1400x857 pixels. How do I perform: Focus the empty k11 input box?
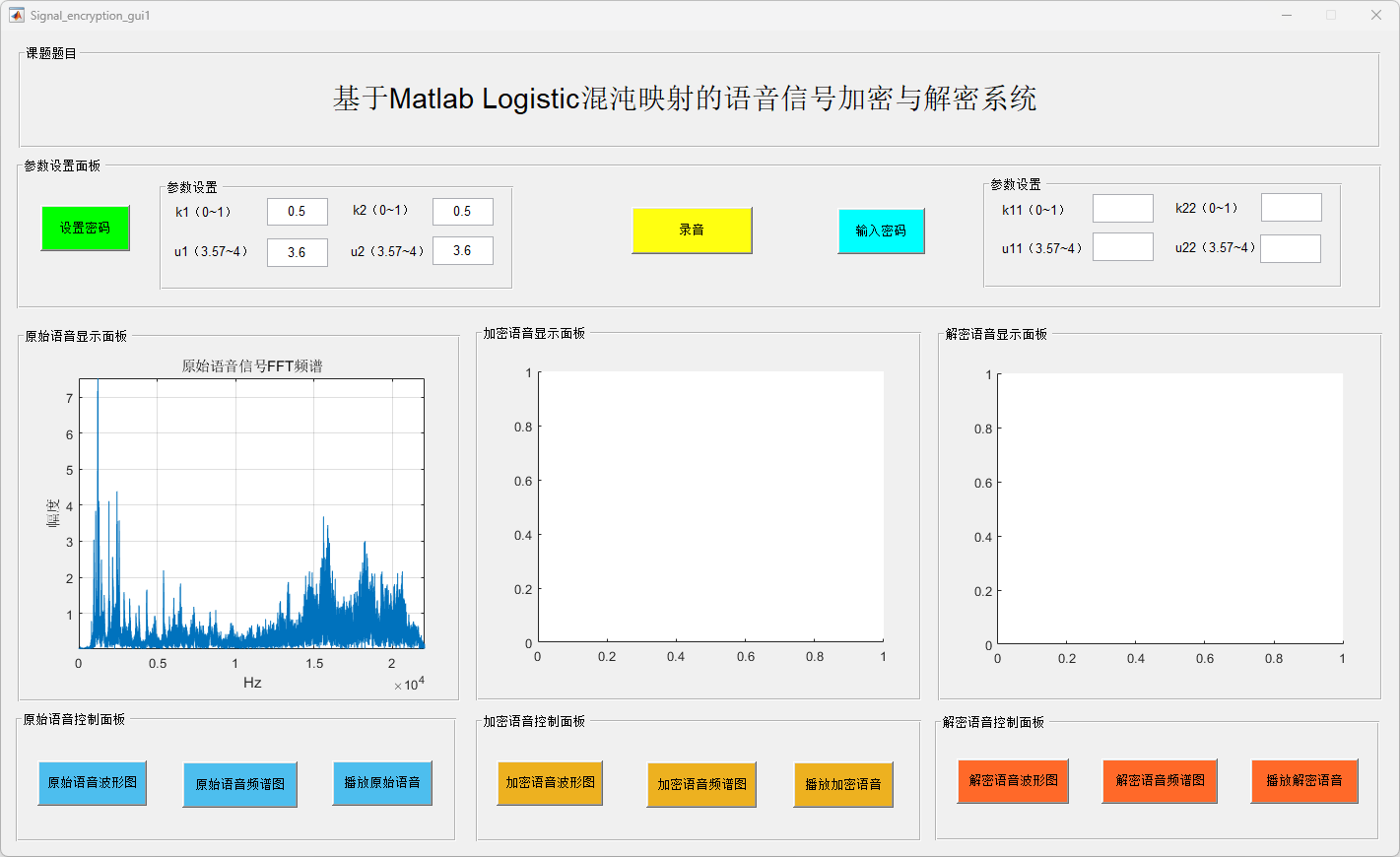point(1122,209)
